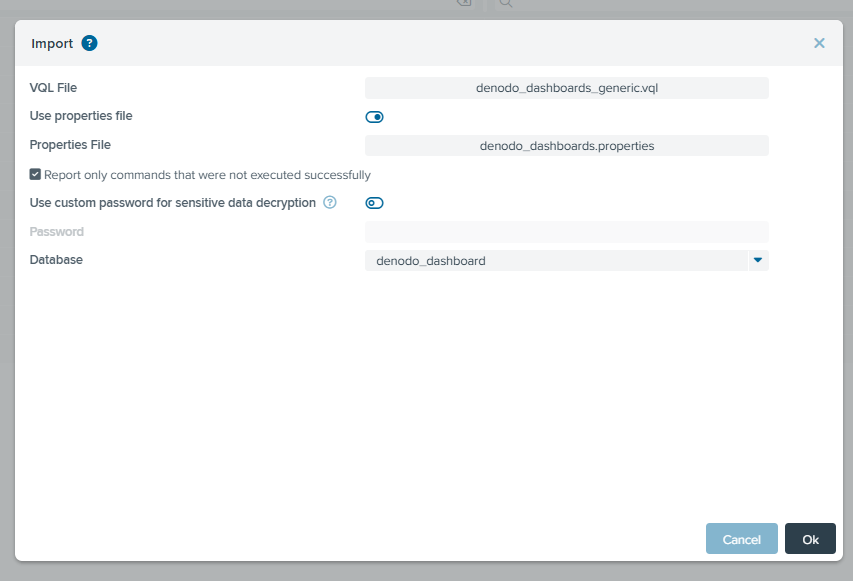Open the Import help question-mark icon
Image resolution: width=853 pixels, height=581 pixels.
click(x=89, y=43)
